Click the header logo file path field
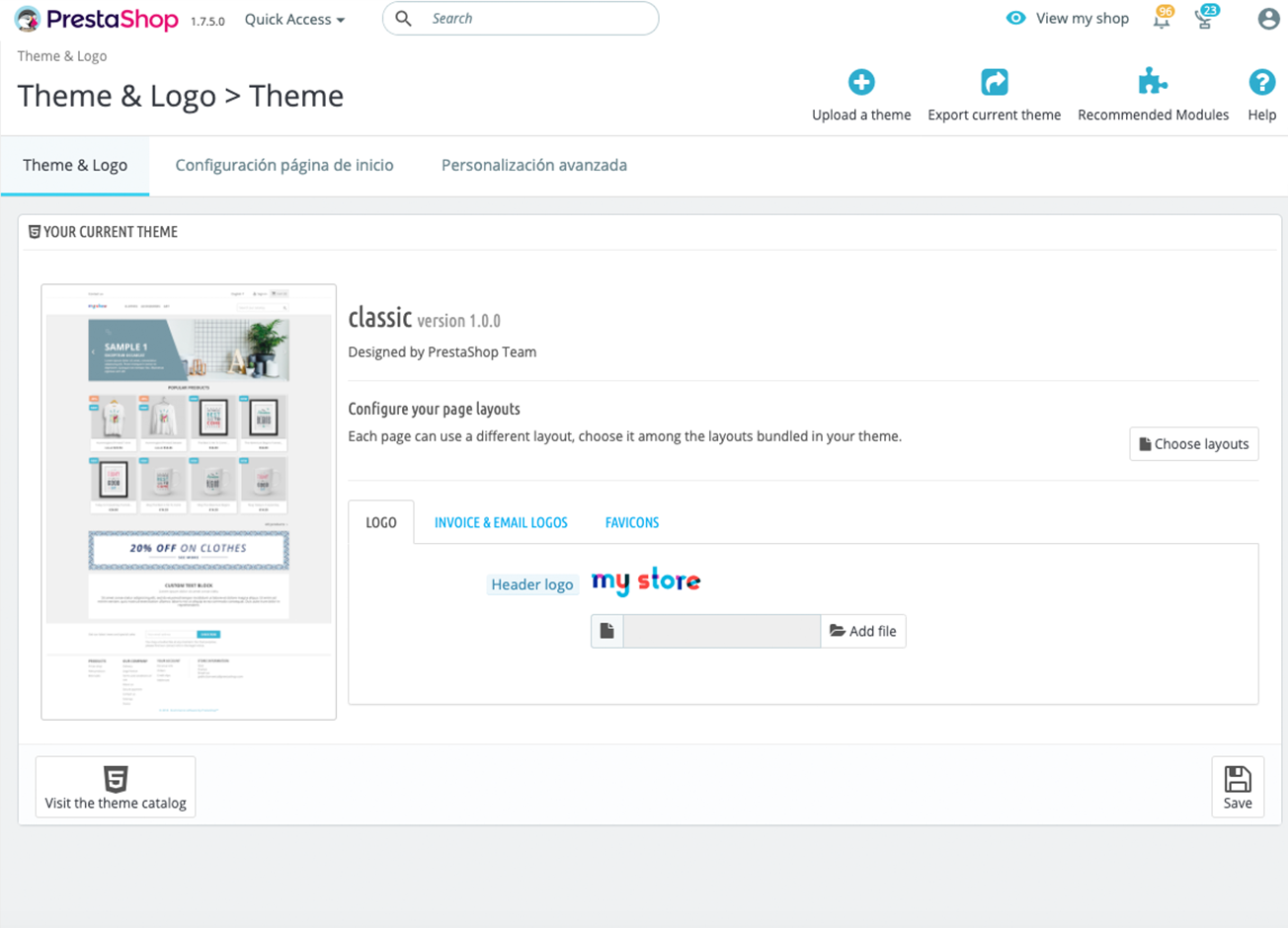The height and width of the screenshot is (928, 1288). point(722,631)
